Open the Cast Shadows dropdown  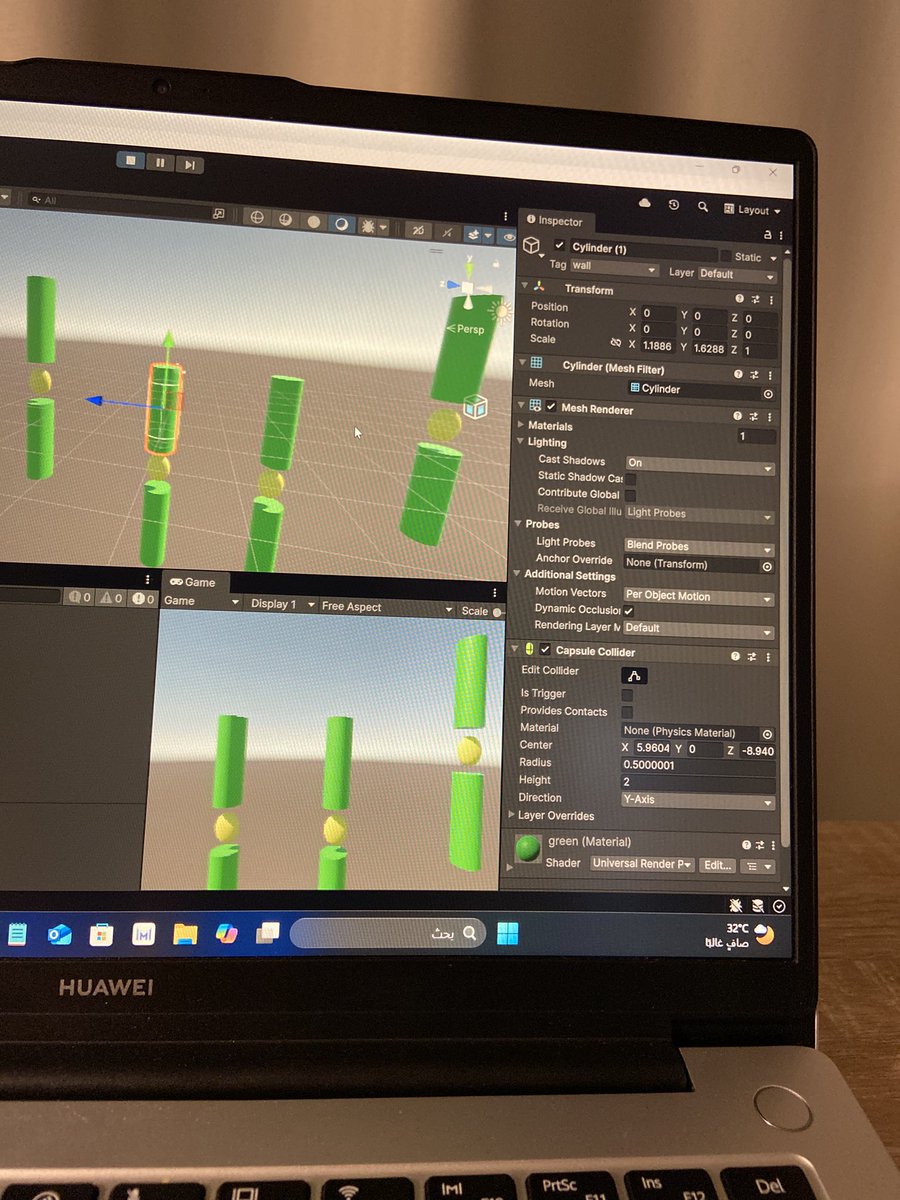click(700, 465)
